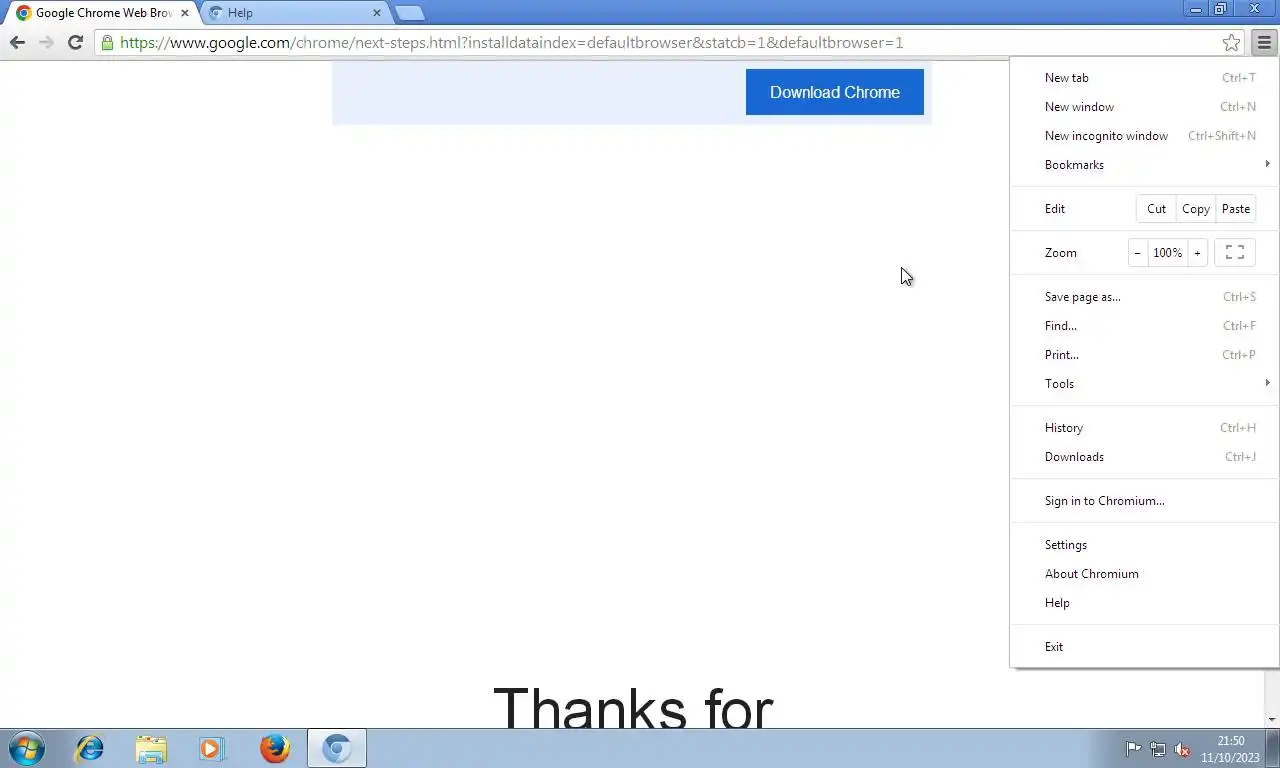Click the green padlock security icon

[x=107, y=42]
